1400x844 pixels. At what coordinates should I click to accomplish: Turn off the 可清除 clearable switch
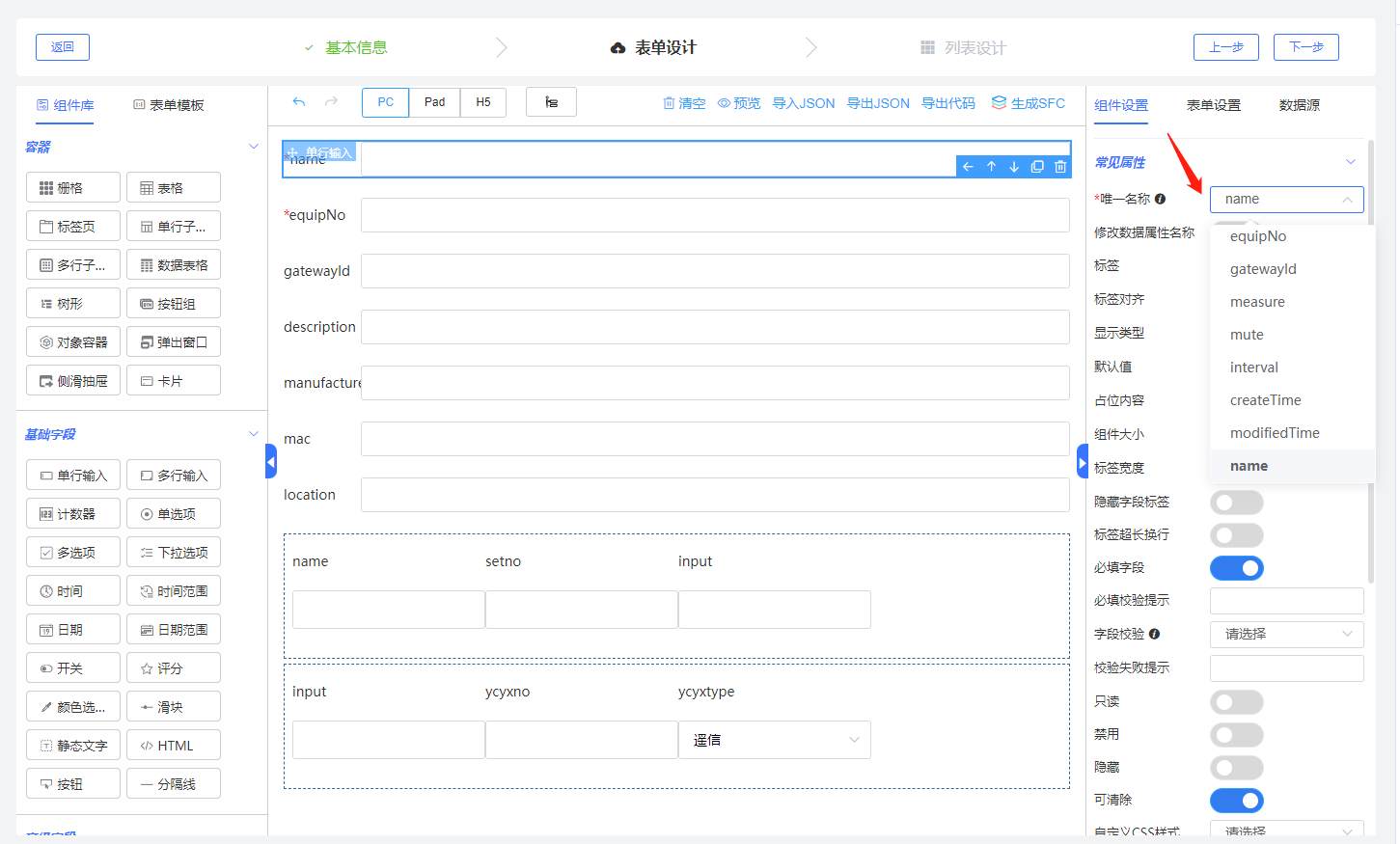(x=1237, y=801)
